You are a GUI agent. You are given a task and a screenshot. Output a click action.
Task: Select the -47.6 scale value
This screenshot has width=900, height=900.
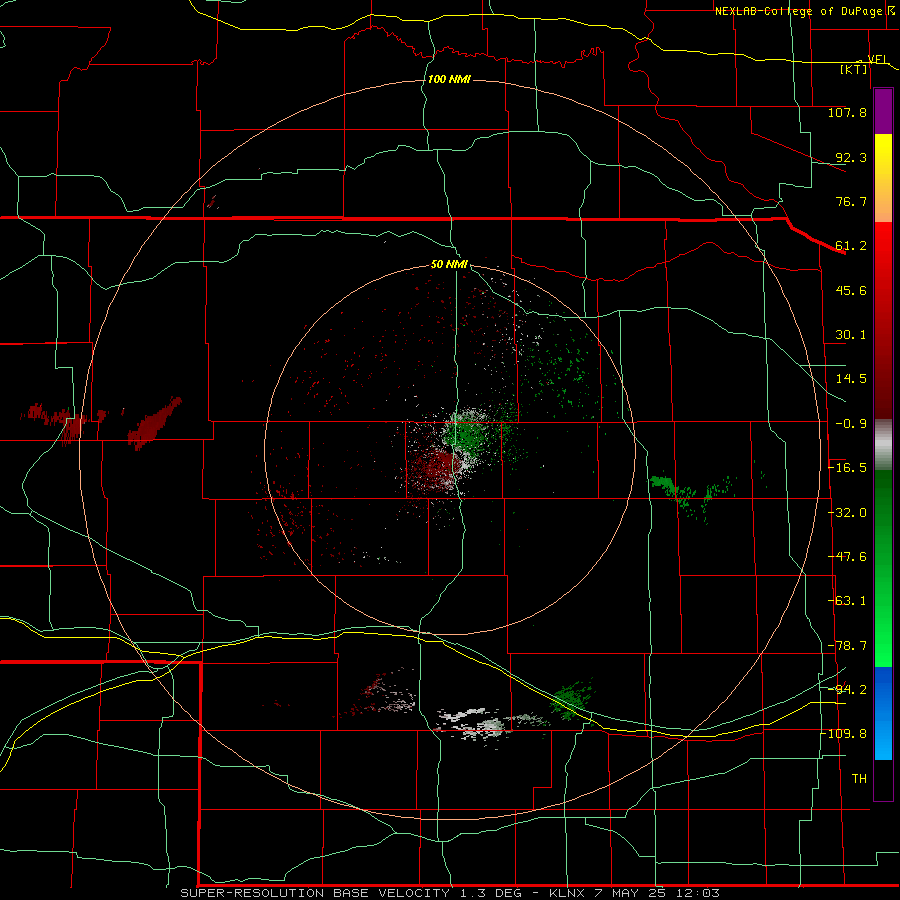click(847, 557)
